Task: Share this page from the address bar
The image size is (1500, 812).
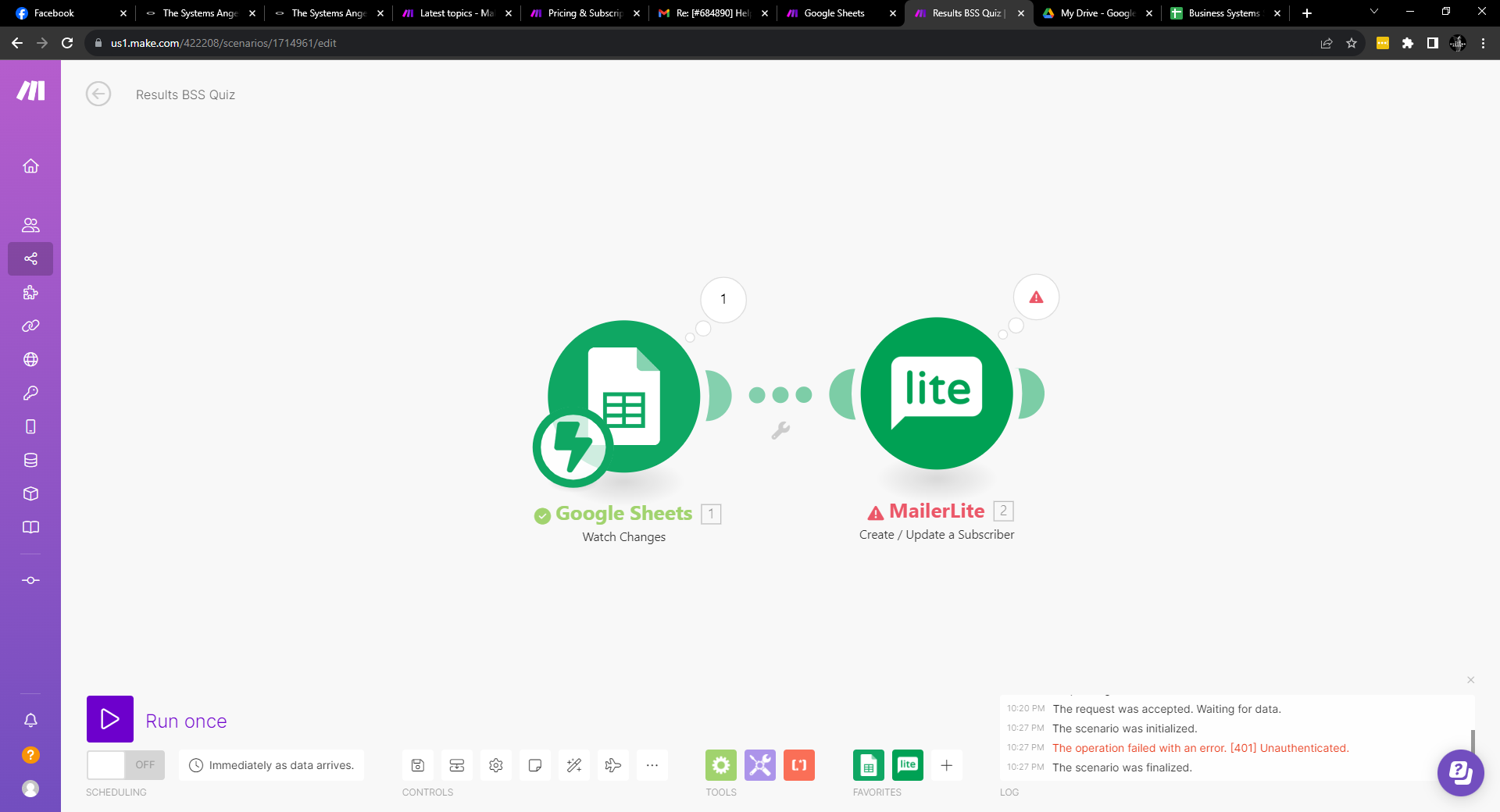Action: 1327,43
